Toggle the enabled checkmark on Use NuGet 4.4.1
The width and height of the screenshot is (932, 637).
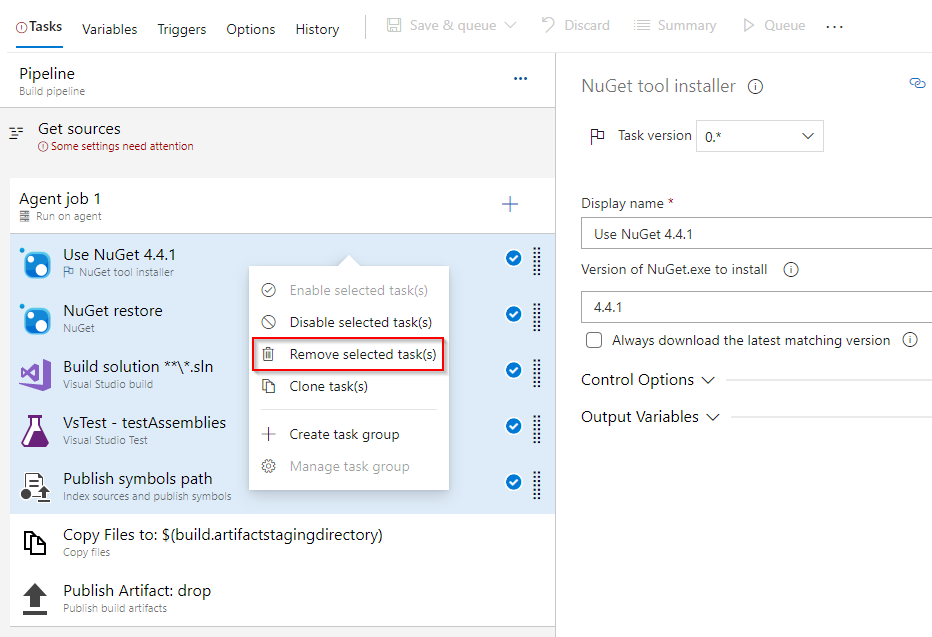point(513,258)
